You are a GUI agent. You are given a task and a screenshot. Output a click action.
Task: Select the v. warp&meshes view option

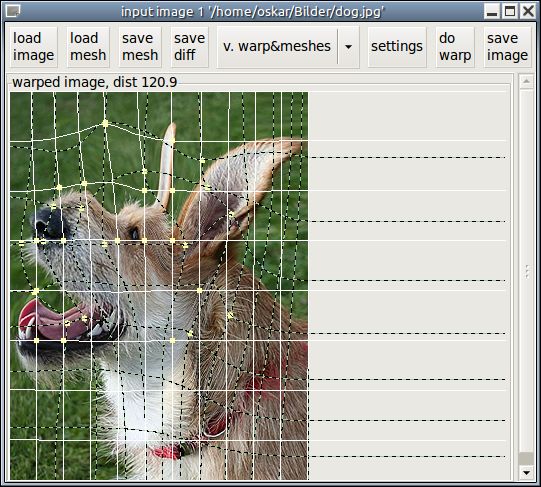pos(277,47)
